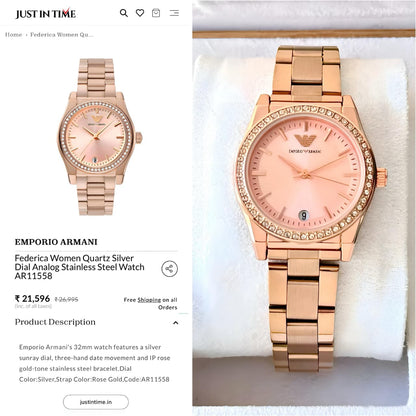Click the product description paragraph text

click(x=94, y=363)
